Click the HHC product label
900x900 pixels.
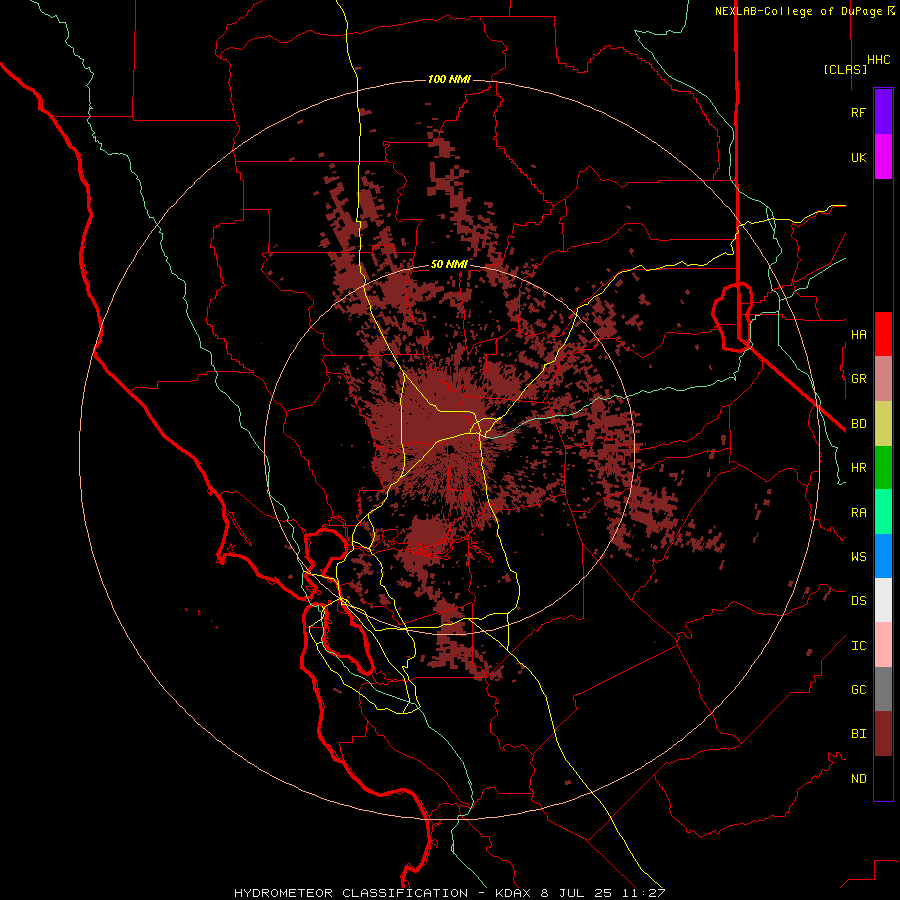coord(879,60)
